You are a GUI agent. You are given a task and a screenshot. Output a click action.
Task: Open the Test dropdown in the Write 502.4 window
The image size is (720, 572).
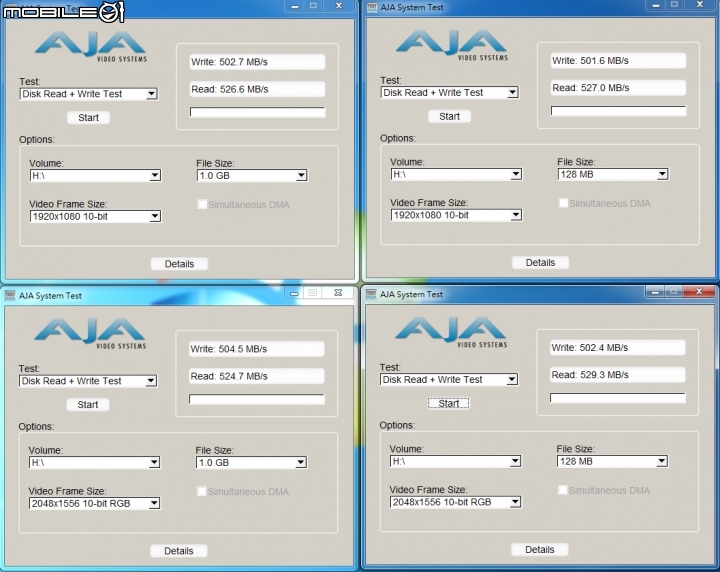(449, 380)
